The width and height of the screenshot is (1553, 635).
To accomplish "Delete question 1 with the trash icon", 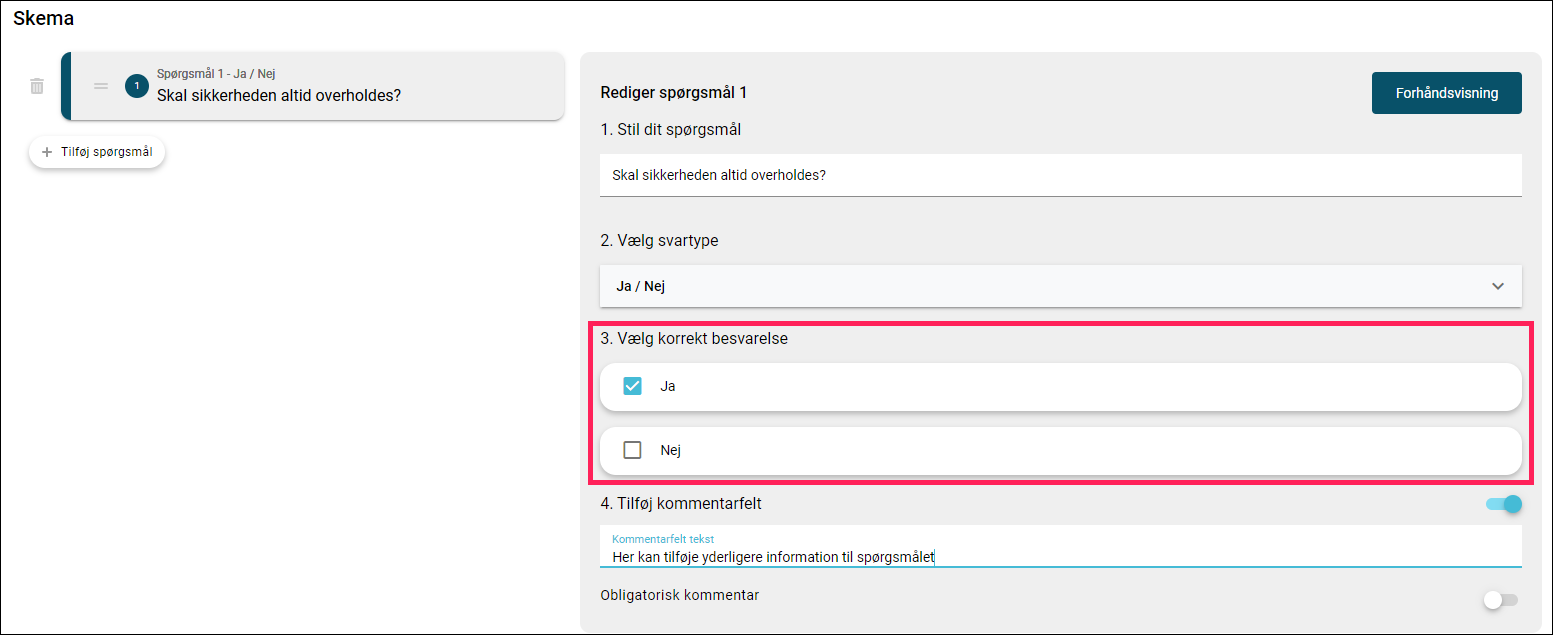I will tap(37, 86).
